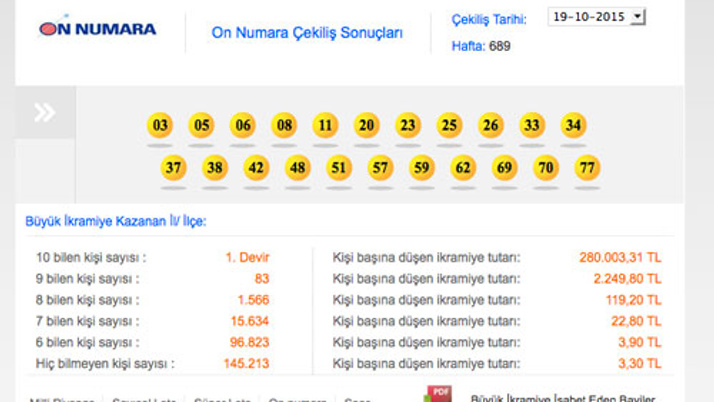Screen dimensions: 714x402
Task: Click the dropdown arrow beside 19-10-2015
Action: point(638,17)
